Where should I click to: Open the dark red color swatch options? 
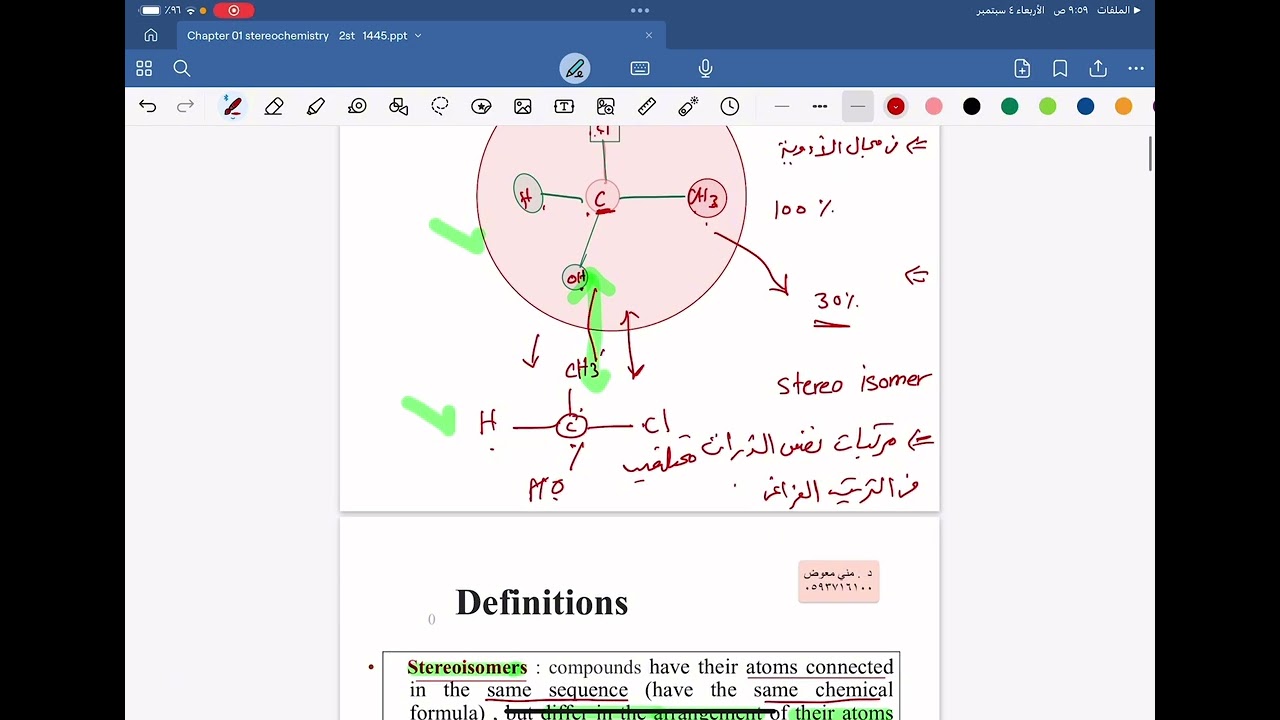[x=896, y=106]
